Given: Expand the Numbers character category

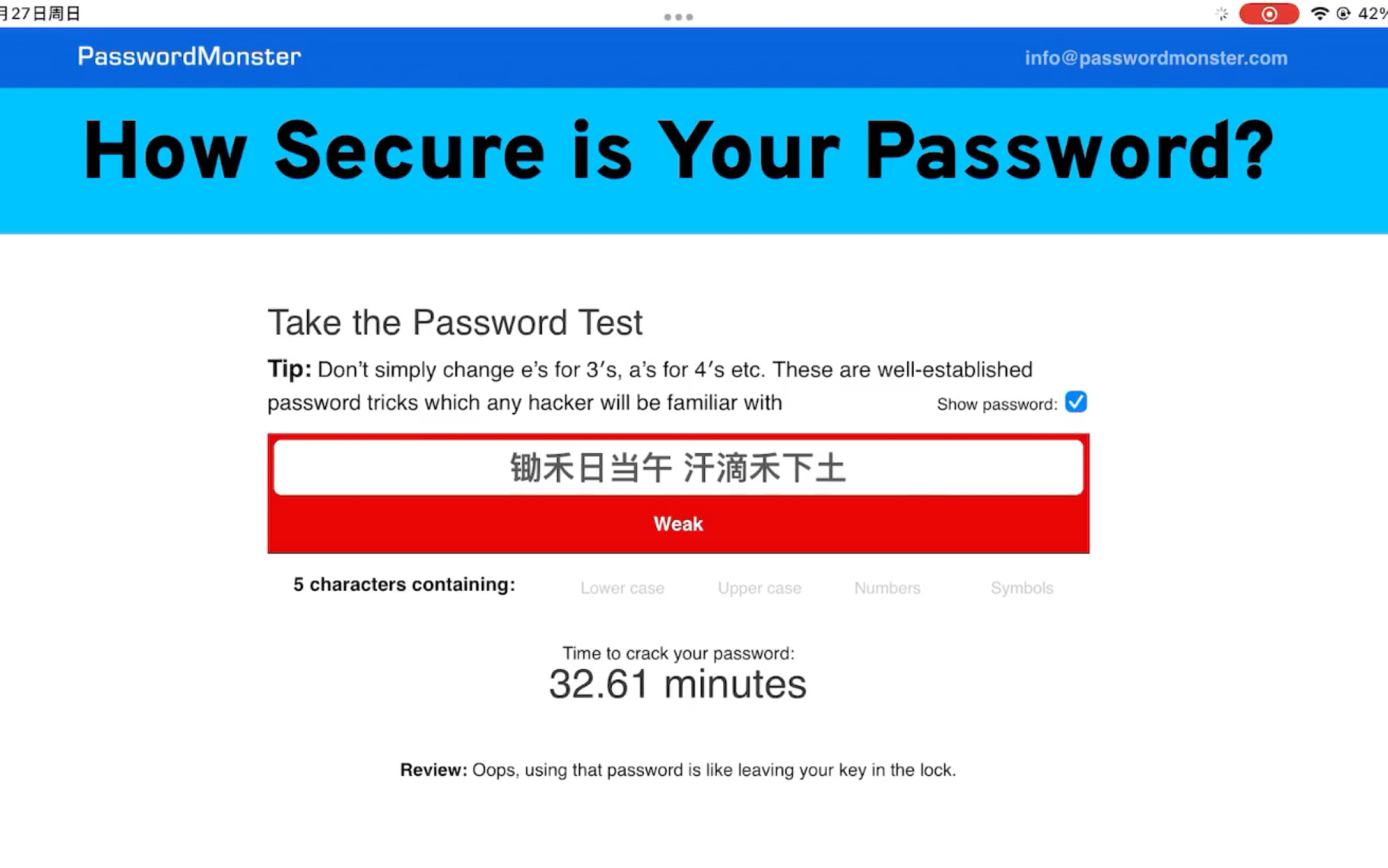Looking at the screenshot, I should click(x=886, y=587).
